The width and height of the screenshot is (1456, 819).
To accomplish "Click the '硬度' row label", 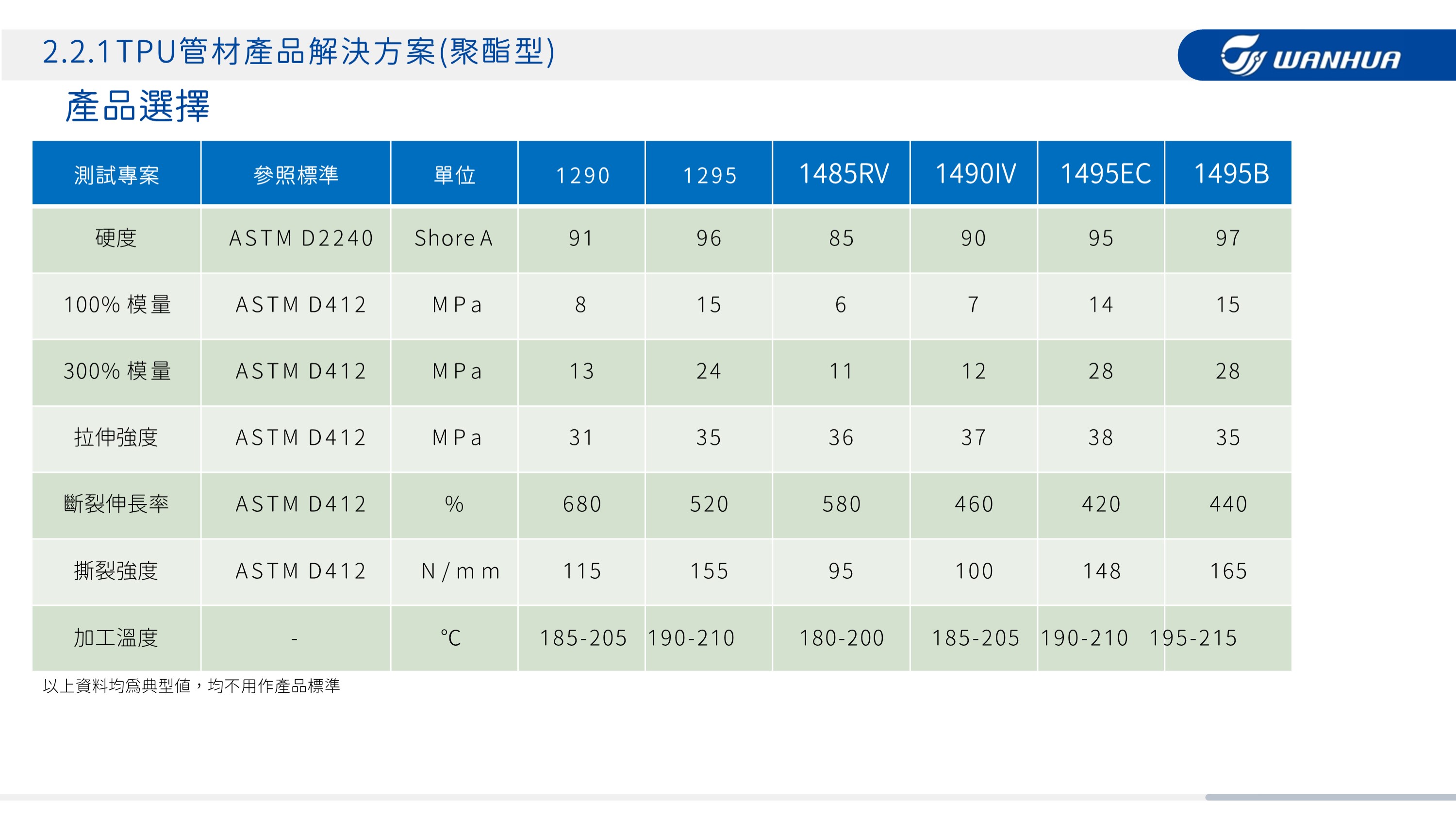I will pyautogui.click(x=116, y=238).
